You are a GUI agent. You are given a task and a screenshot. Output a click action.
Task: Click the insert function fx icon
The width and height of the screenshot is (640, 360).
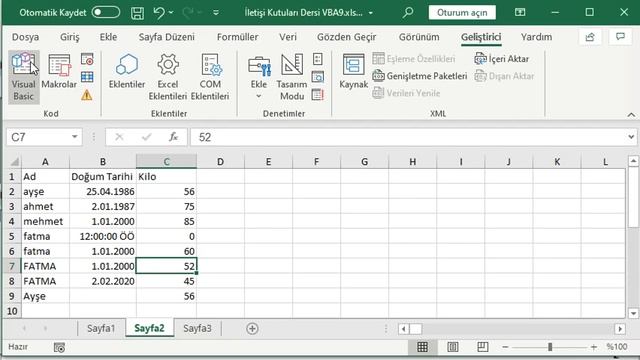coord(173,137)
